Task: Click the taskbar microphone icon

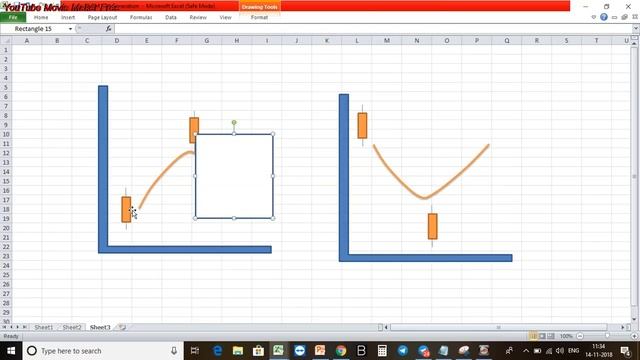Action: 174,351
